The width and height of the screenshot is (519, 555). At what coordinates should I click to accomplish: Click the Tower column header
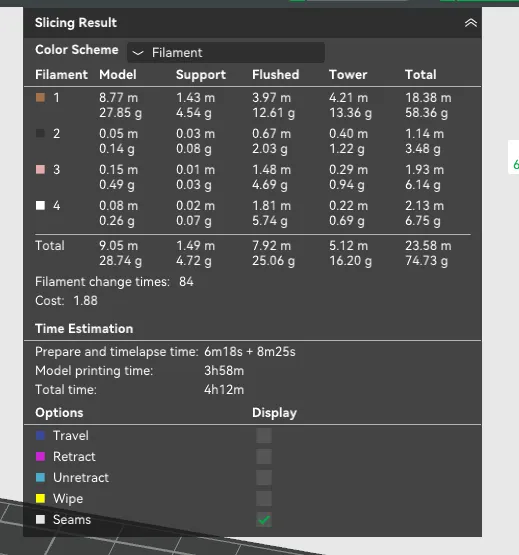tap(348, 75)
